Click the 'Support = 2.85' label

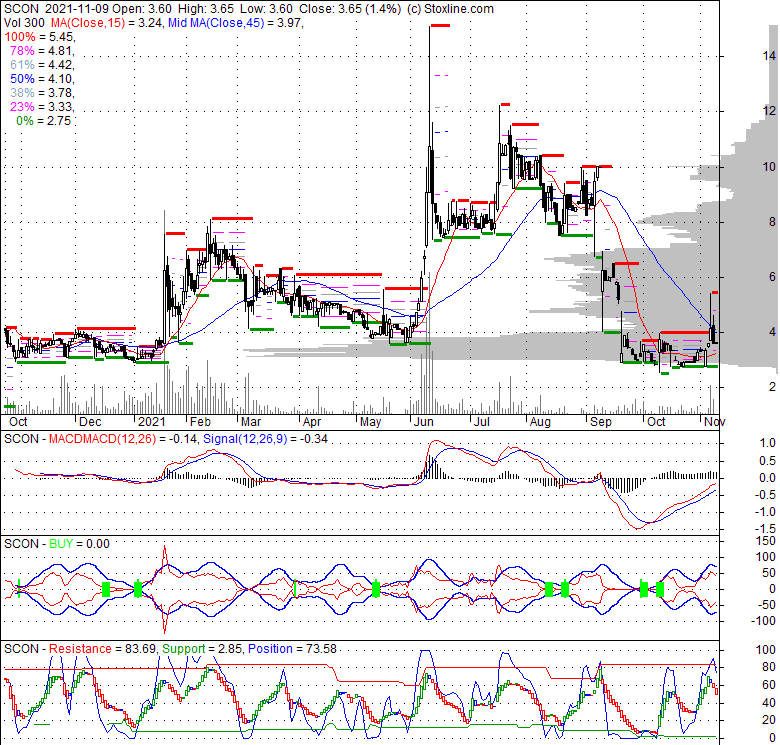coord(202,649)
